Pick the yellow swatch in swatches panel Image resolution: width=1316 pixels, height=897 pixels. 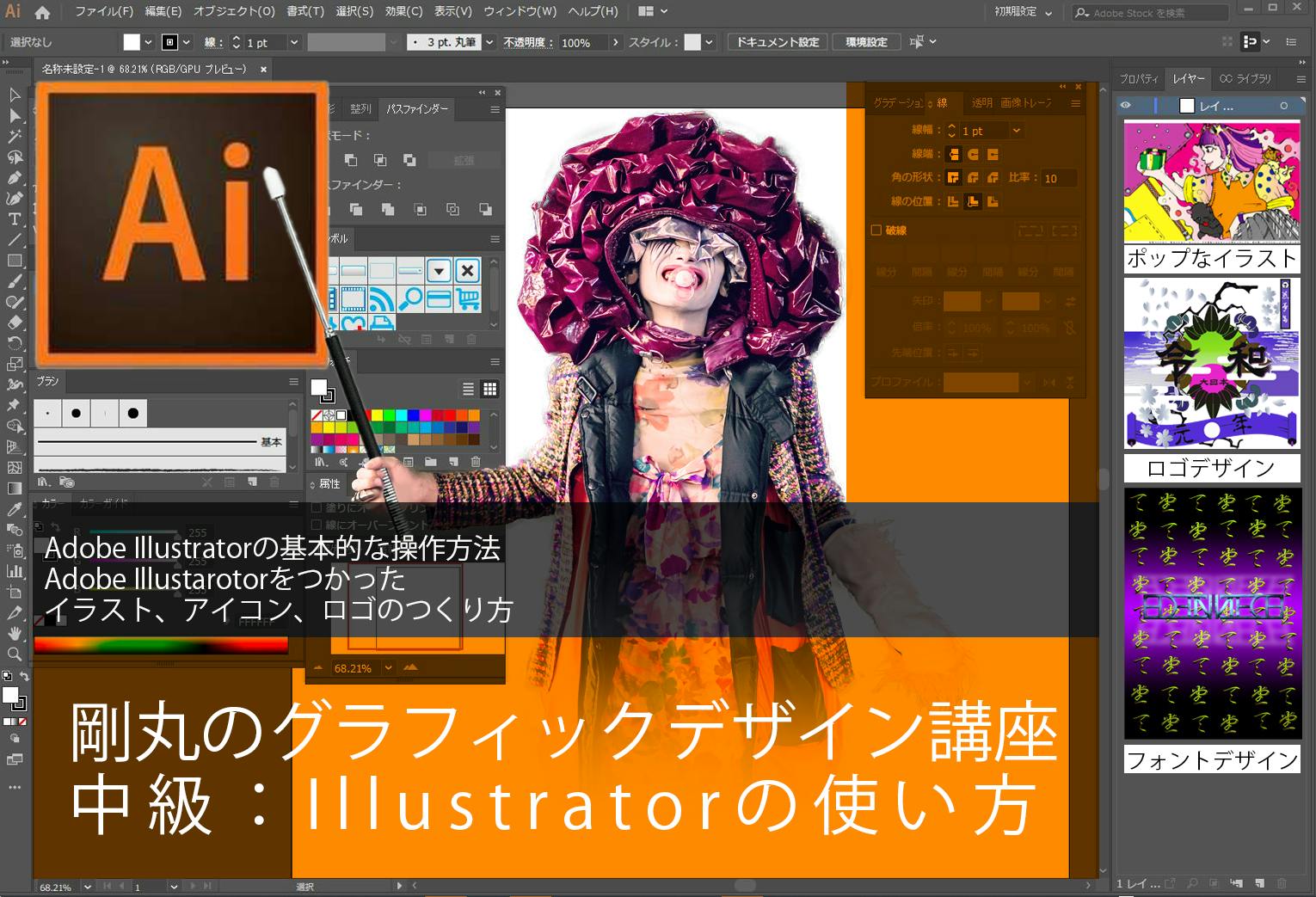(x=376, y=415)
